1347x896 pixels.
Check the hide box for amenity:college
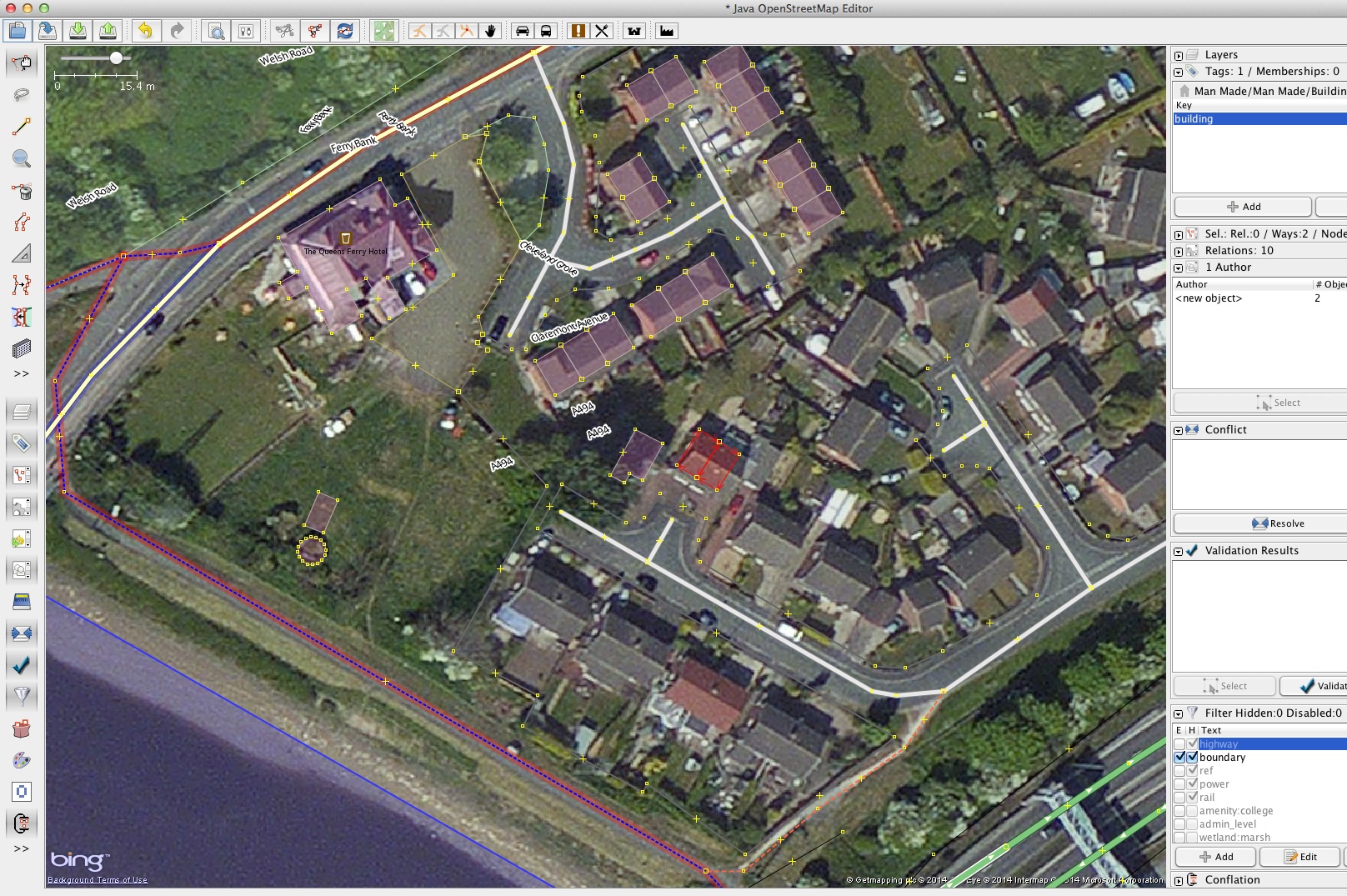(x=1190, y=810)
